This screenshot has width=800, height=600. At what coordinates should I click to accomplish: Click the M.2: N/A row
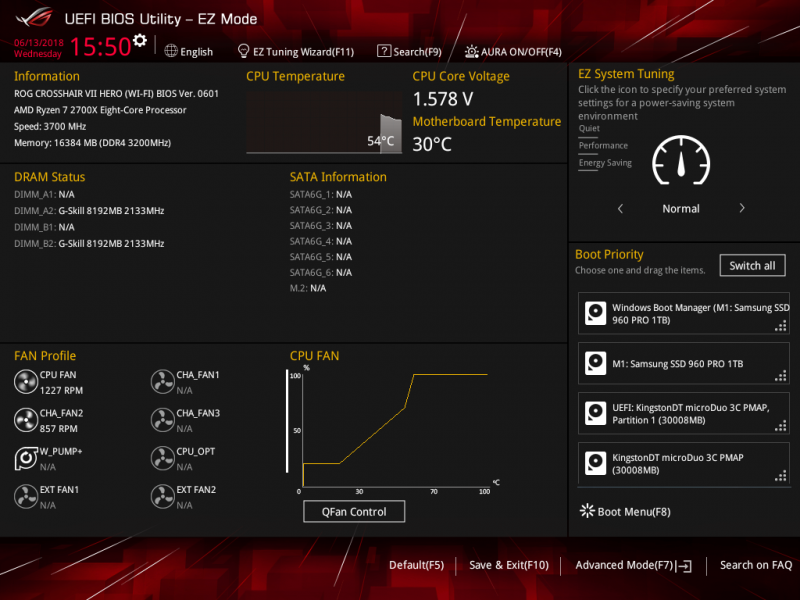click(x=308, y=288)
